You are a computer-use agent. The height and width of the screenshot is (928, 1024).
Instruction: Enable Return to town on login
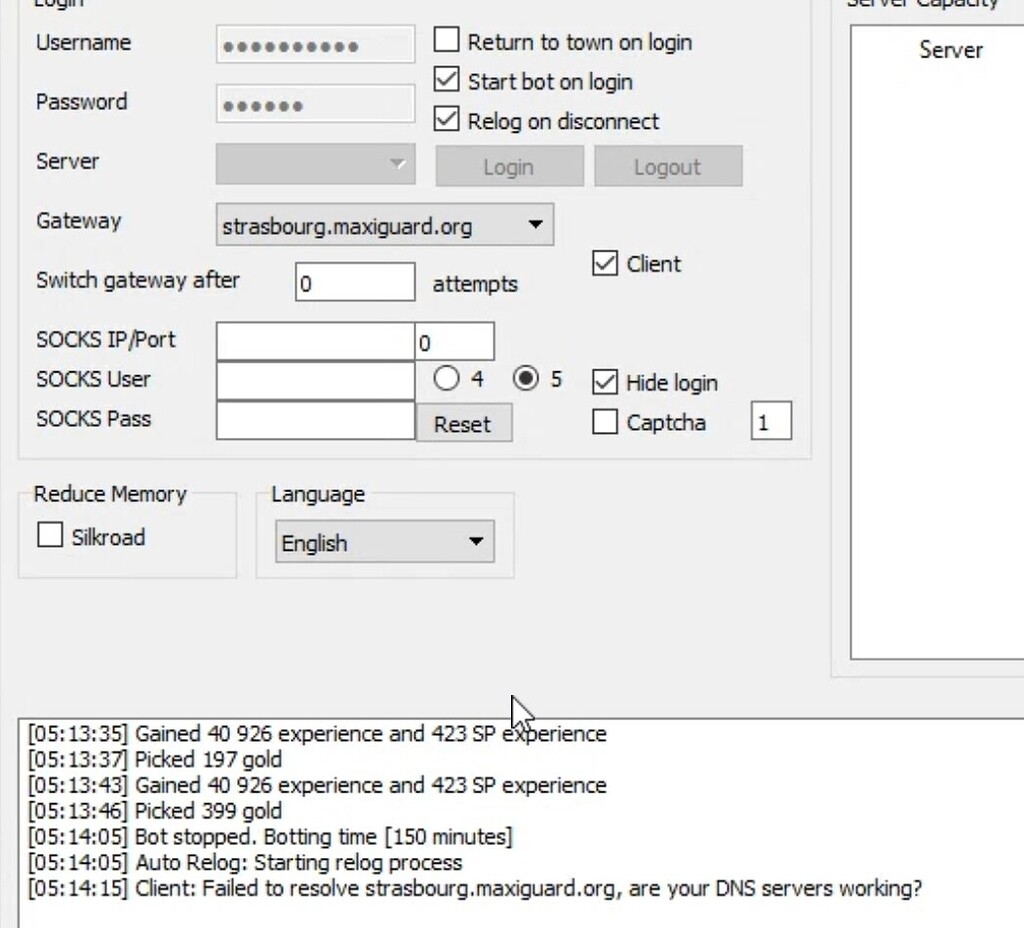pos(447,40)
